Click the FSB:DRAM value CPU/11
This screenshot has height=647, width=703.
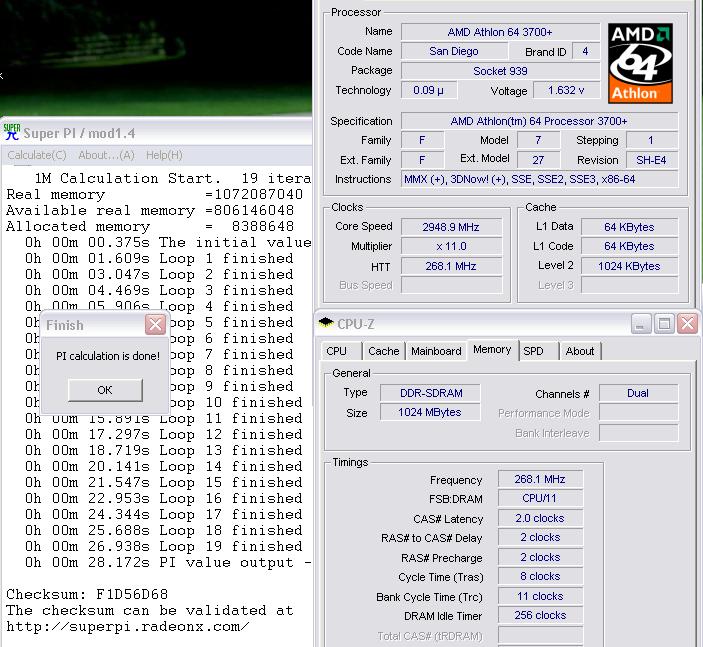540,498
